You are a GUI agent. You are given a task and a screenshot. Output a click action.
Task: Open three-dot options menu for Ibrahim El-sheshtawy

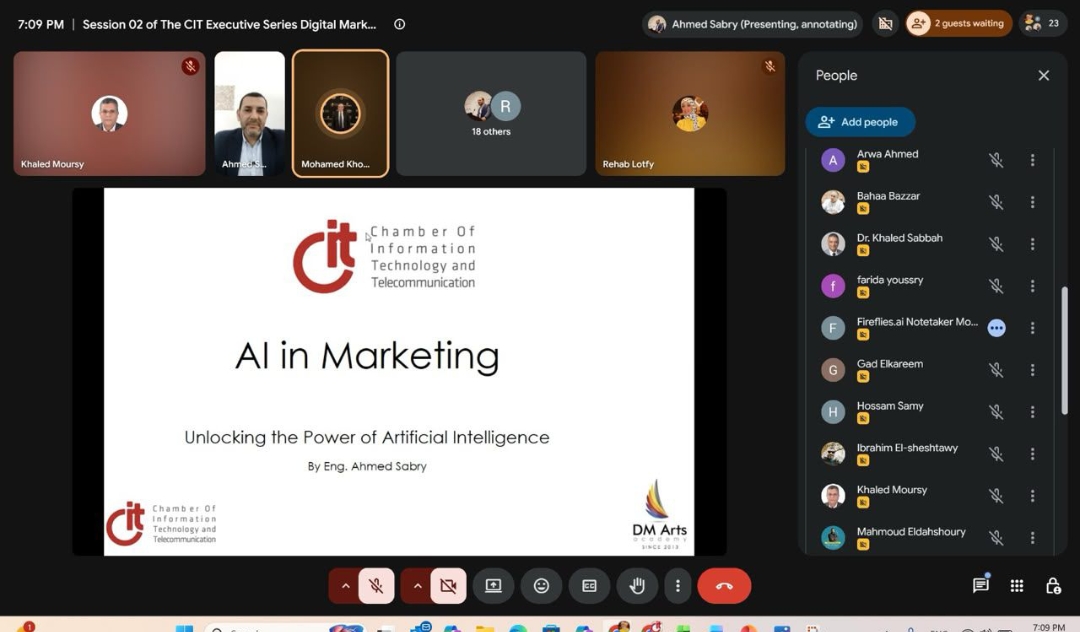(x=1032, y=454)
